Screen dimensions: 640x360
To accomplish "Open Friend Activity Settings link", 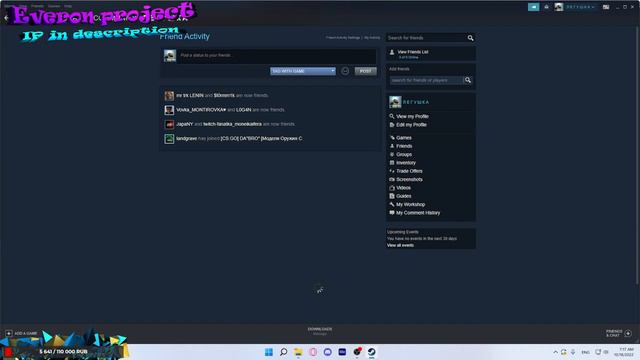I will (x=343, y=38).
